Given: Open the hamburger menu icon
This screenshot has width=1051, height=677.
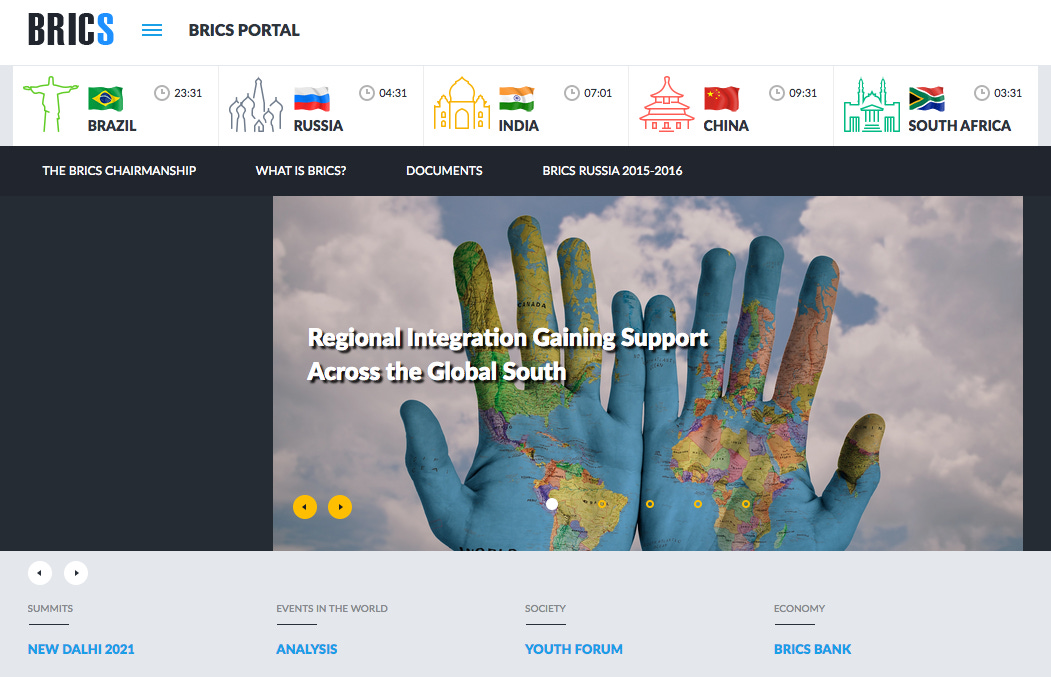Looking at the screenshot, I should coord(152,30).
